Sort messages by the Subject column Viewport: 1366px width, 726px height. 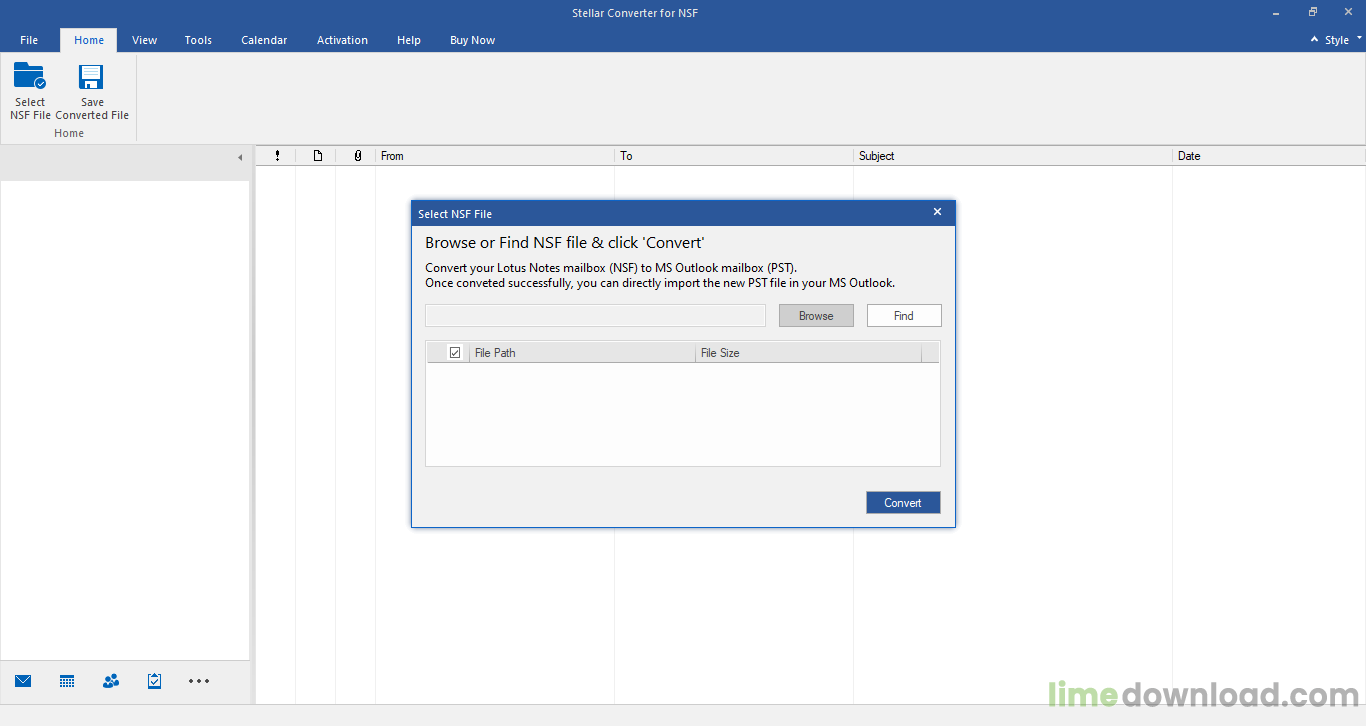[x=1013, y=156]
